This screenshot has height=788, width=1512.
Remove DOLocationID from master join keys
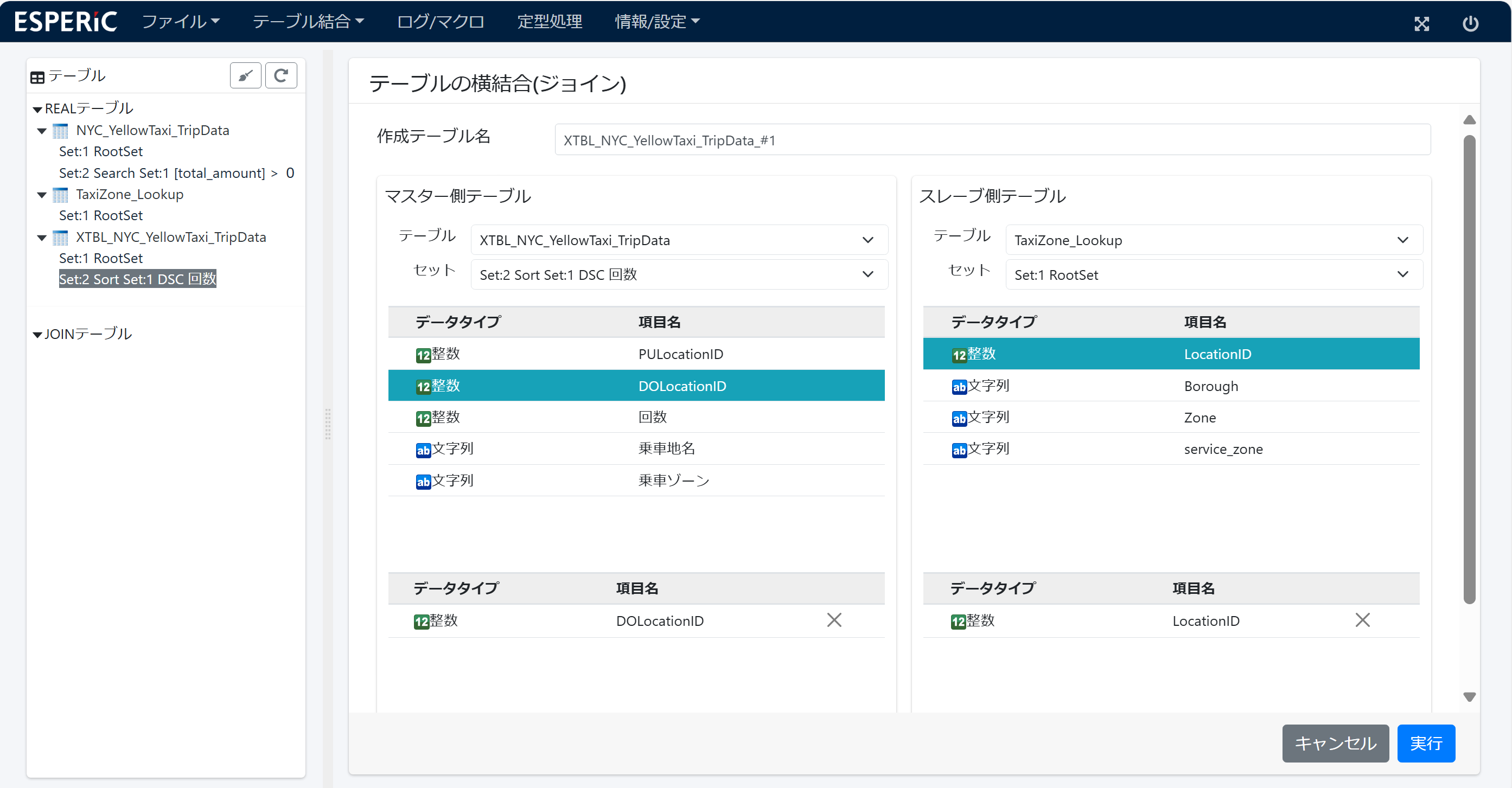click(x=833, y=620)
